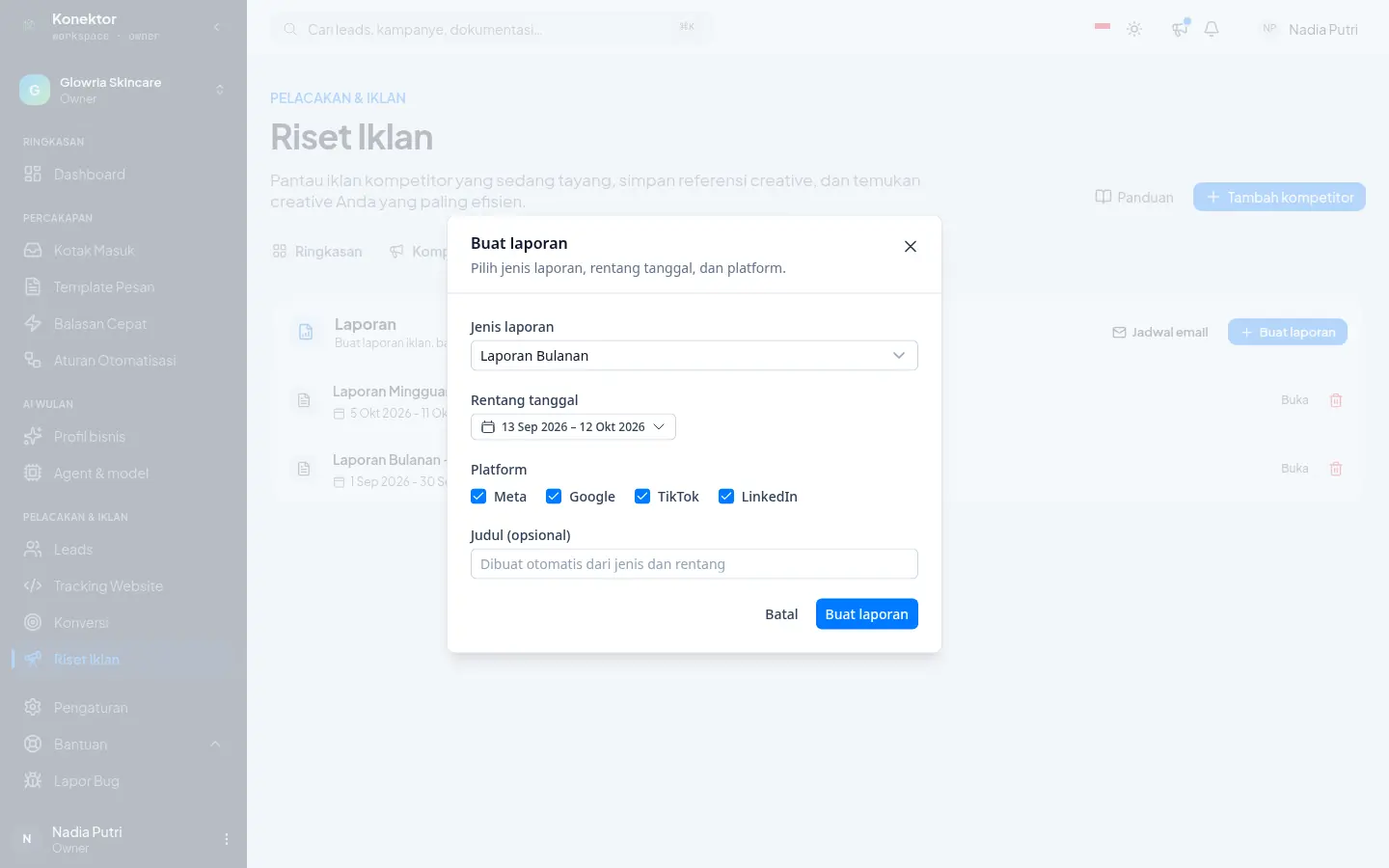Click the Konversi target icon
Screen dimensions: 1389x868
[33, 623]
